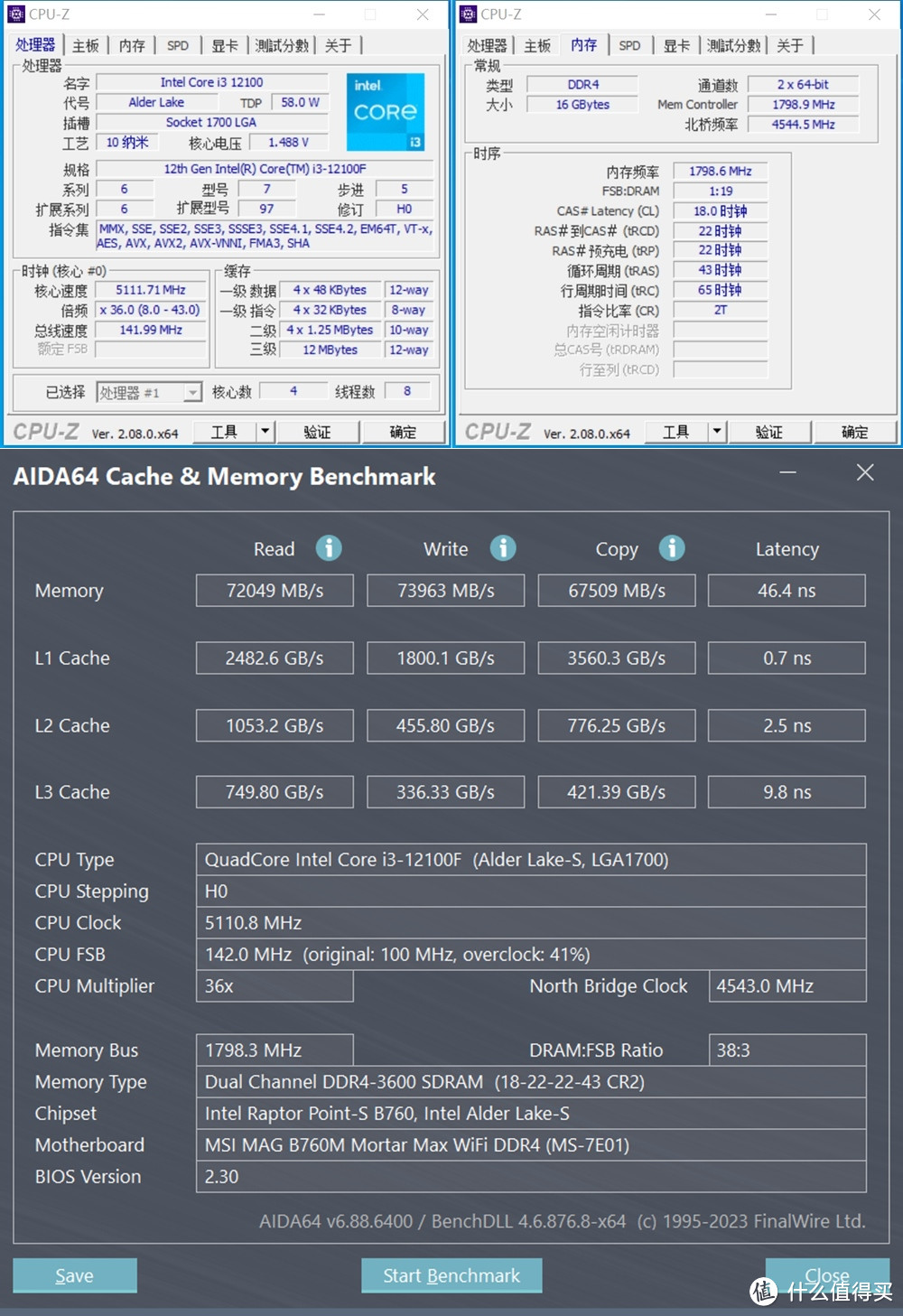Click the memory frequency 1798.6 MHz in CPU-Z
This screenshot has width=903, height=1316.
(721, 171)
